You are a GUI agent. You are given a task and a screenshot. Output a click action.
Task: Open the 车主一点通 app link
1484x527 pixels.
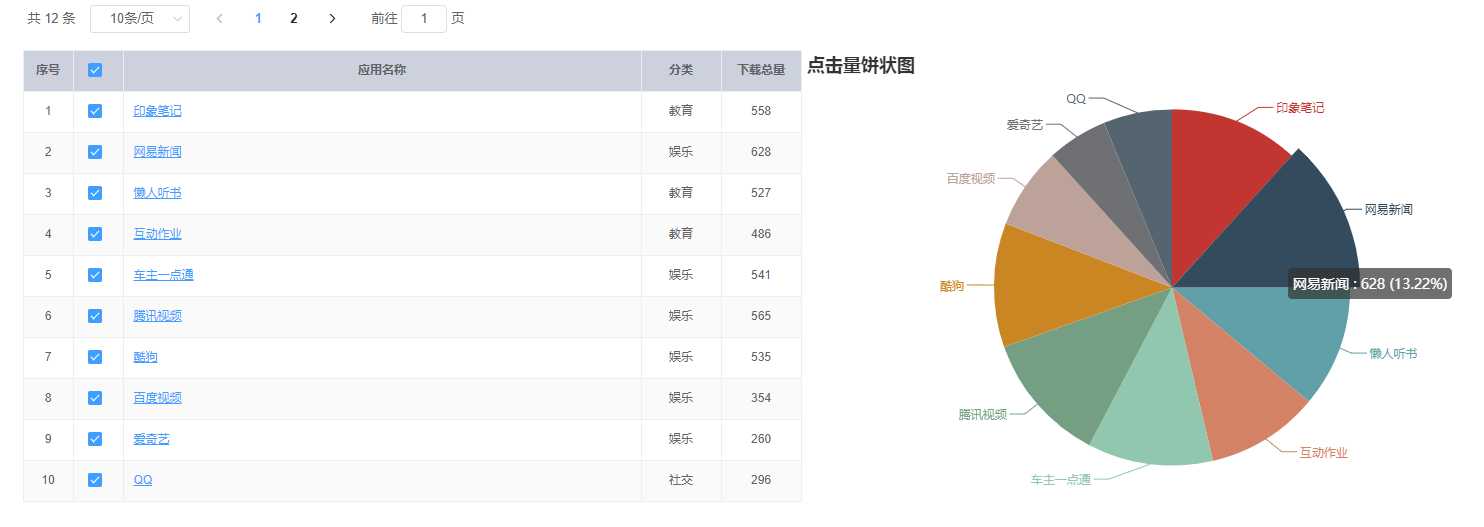[164, 275]
